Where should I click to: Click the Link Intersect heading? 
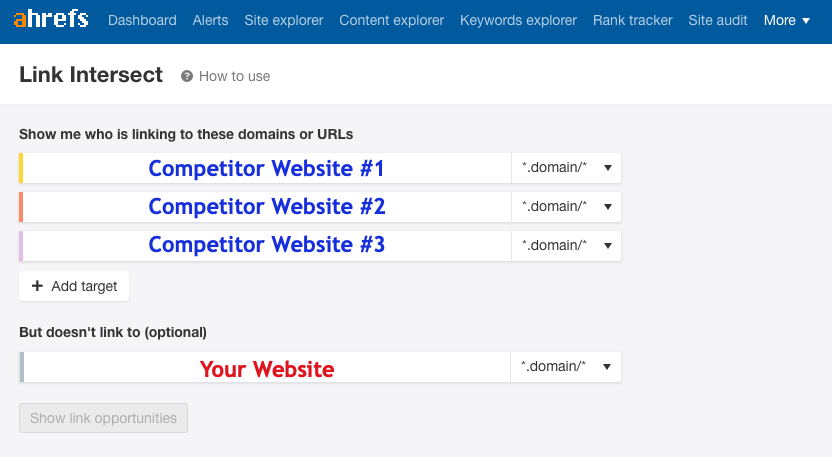pos(91,75)
